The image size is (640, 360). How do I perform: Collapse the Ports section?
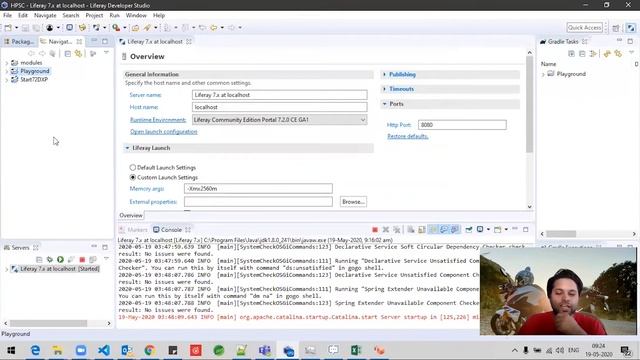(384, 104)
